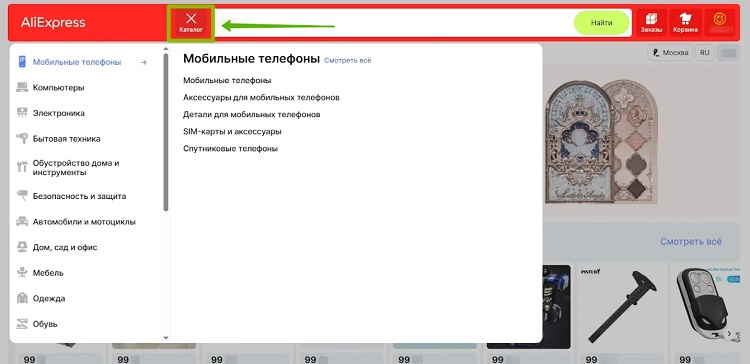
Task: Open Обувь category
Action: (x=45, y=324)
